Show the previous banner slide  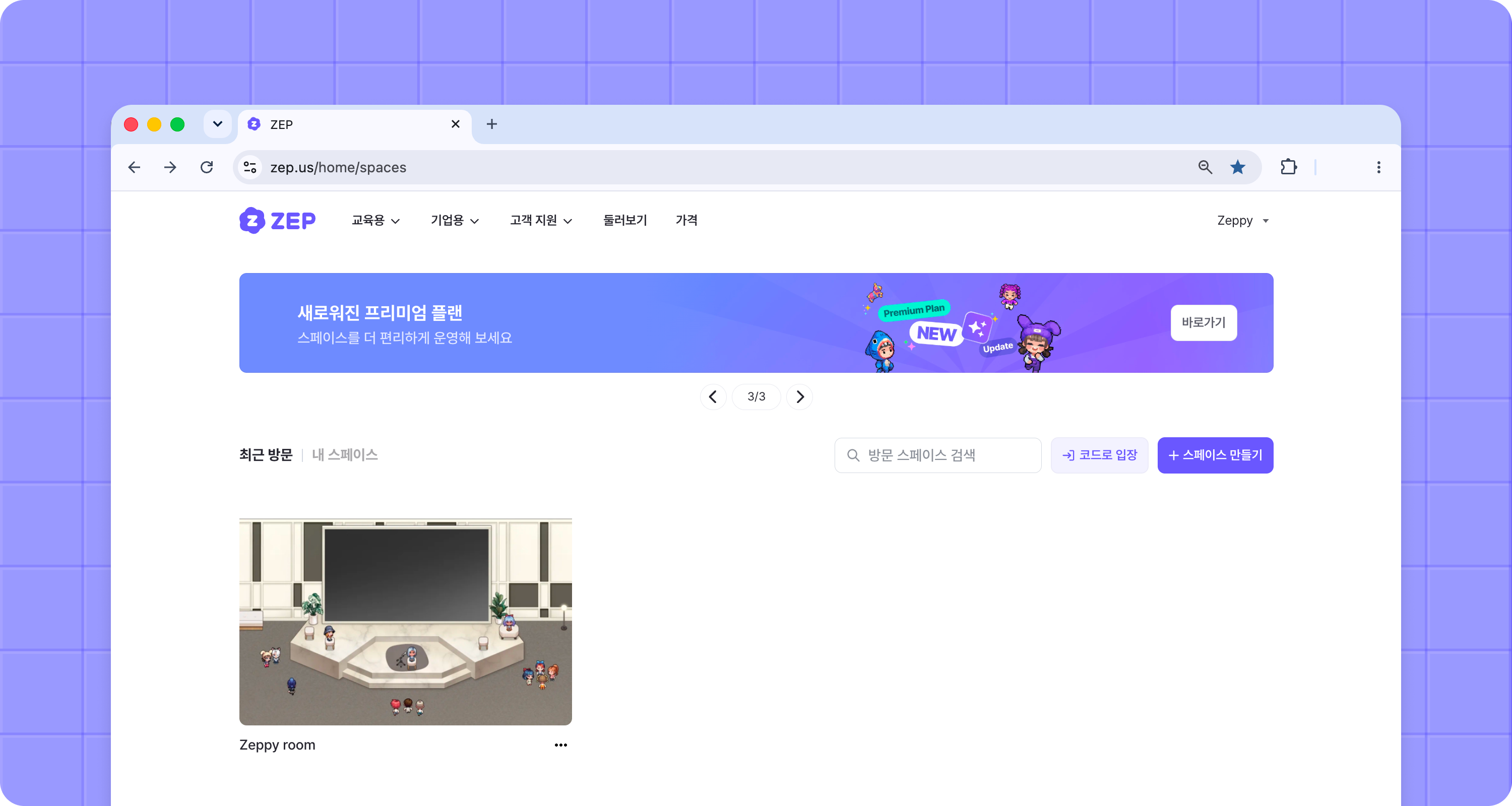coord(713,396)
